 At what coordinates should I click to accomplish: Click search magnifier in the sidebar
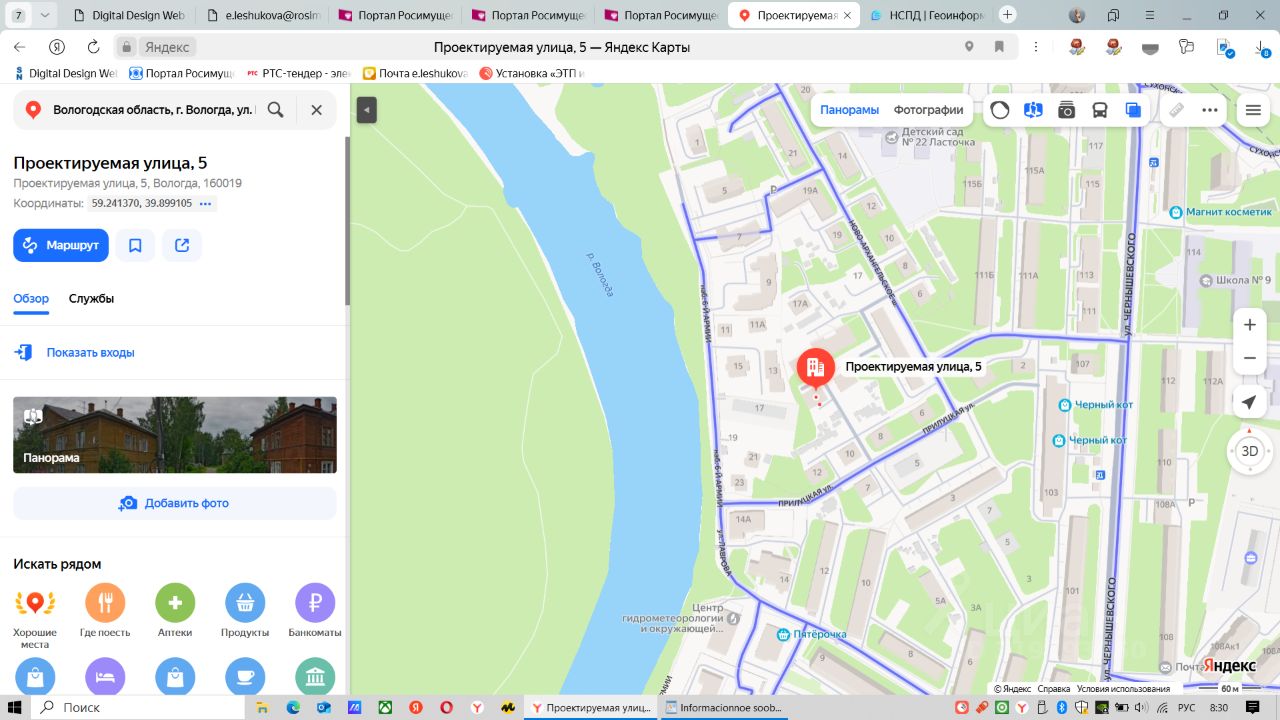(276, 110)
